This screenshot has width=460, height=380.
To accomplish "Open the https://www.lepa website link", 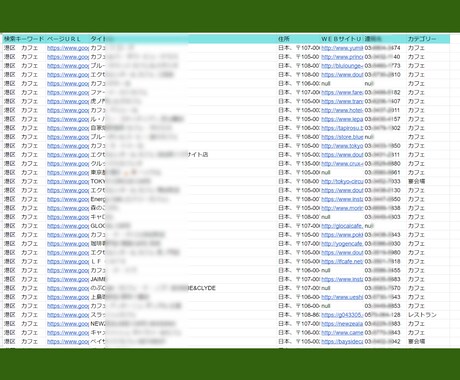I will tap(342, 119).
